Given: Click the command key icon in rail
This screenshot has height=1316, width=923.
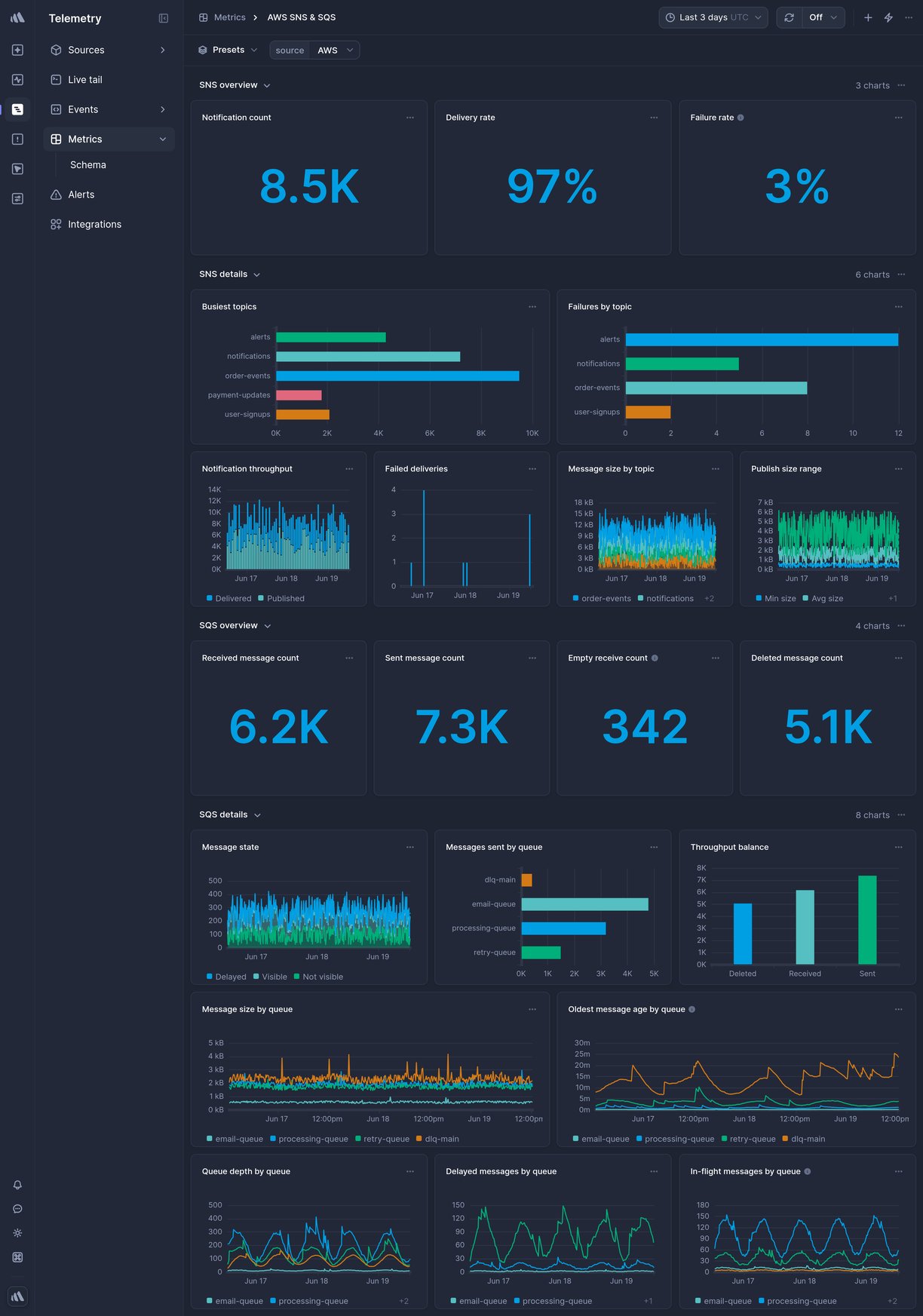Looking at the screenshot, I should [x=17, y=1257].
